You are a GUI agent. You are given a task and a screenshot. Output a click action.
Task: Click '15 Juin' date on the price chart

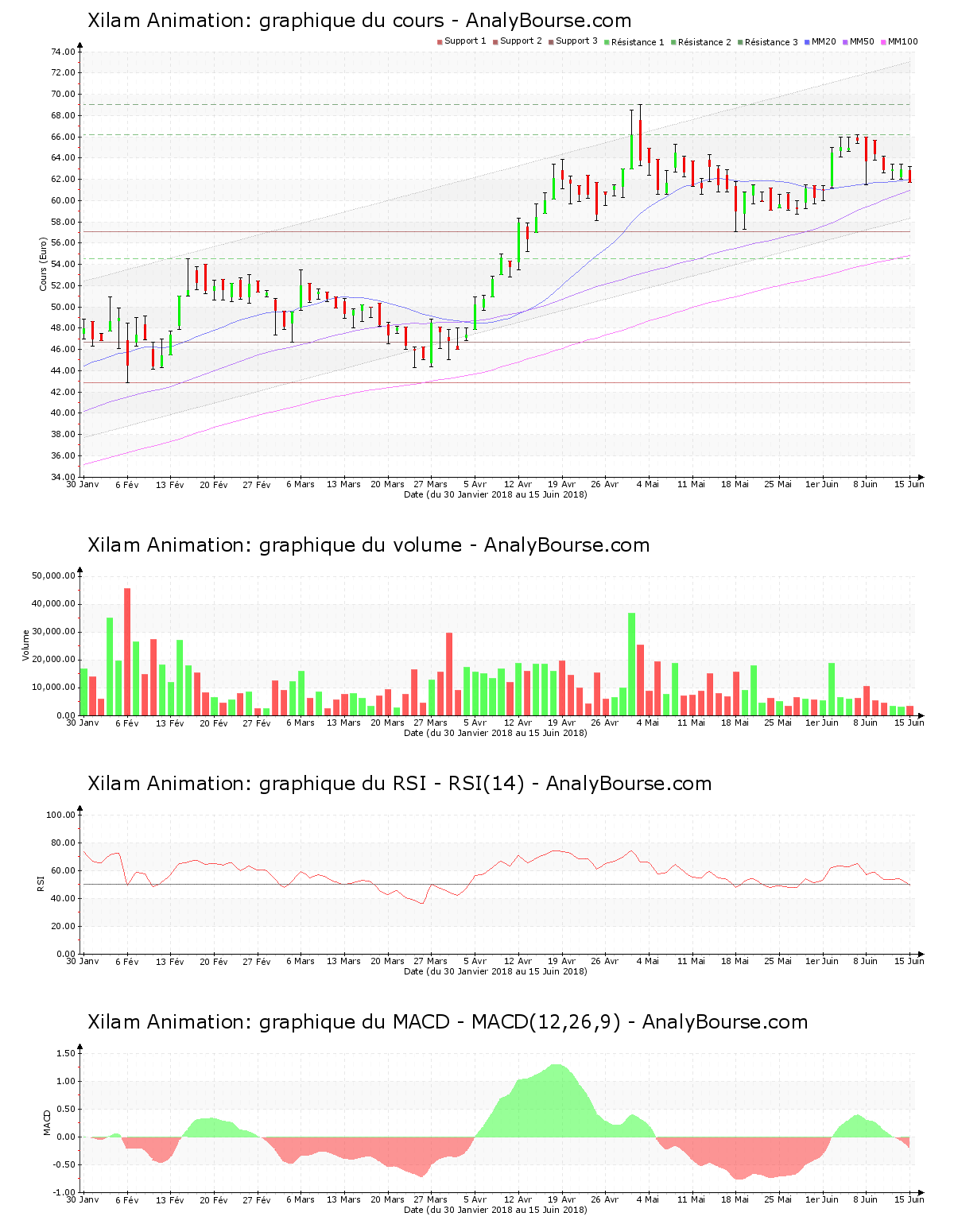[x=909, y=484]
